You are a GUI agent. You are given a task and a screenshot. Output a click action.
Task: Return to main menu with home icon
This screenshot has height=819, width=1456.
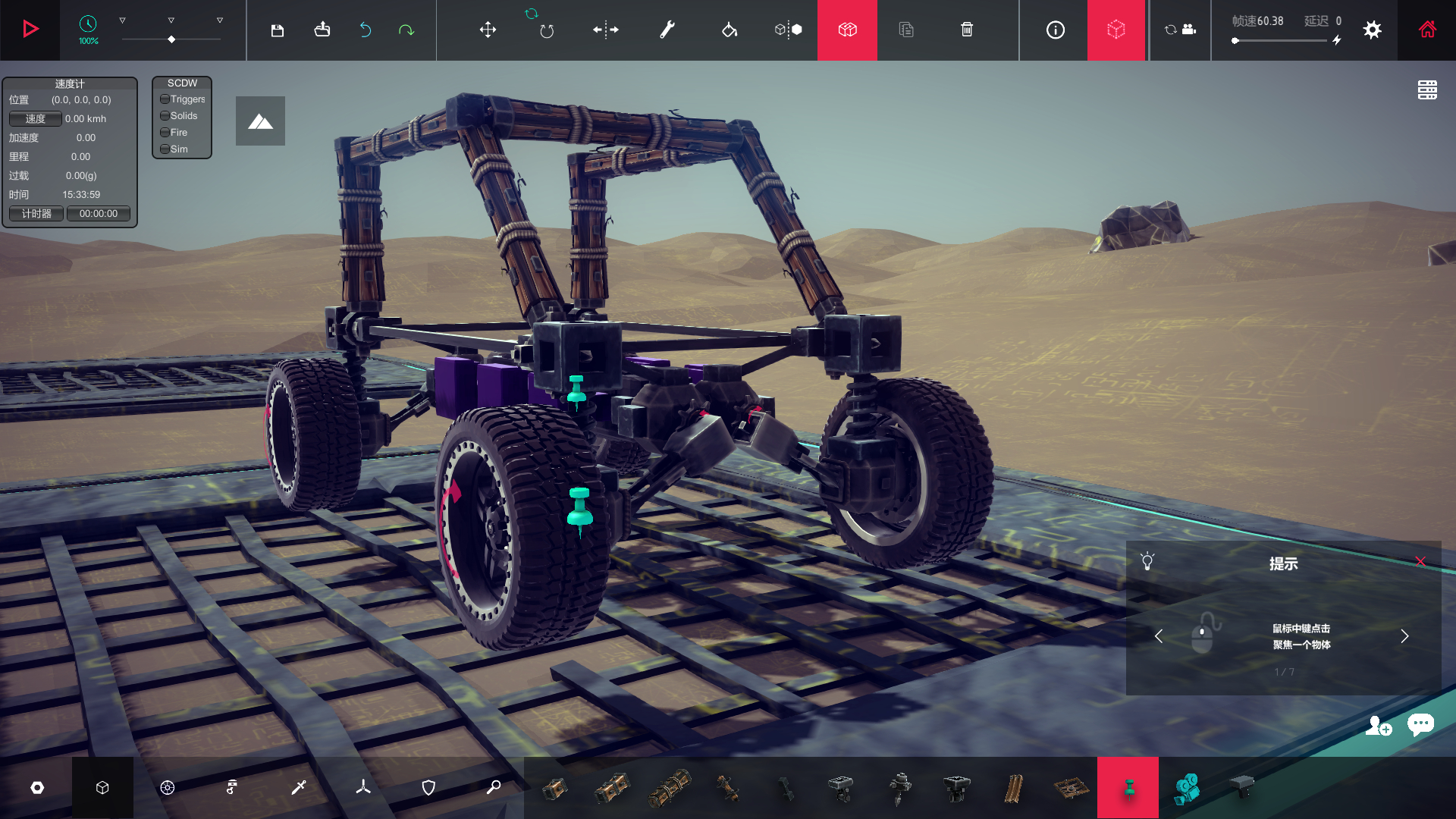[1427, 30]
